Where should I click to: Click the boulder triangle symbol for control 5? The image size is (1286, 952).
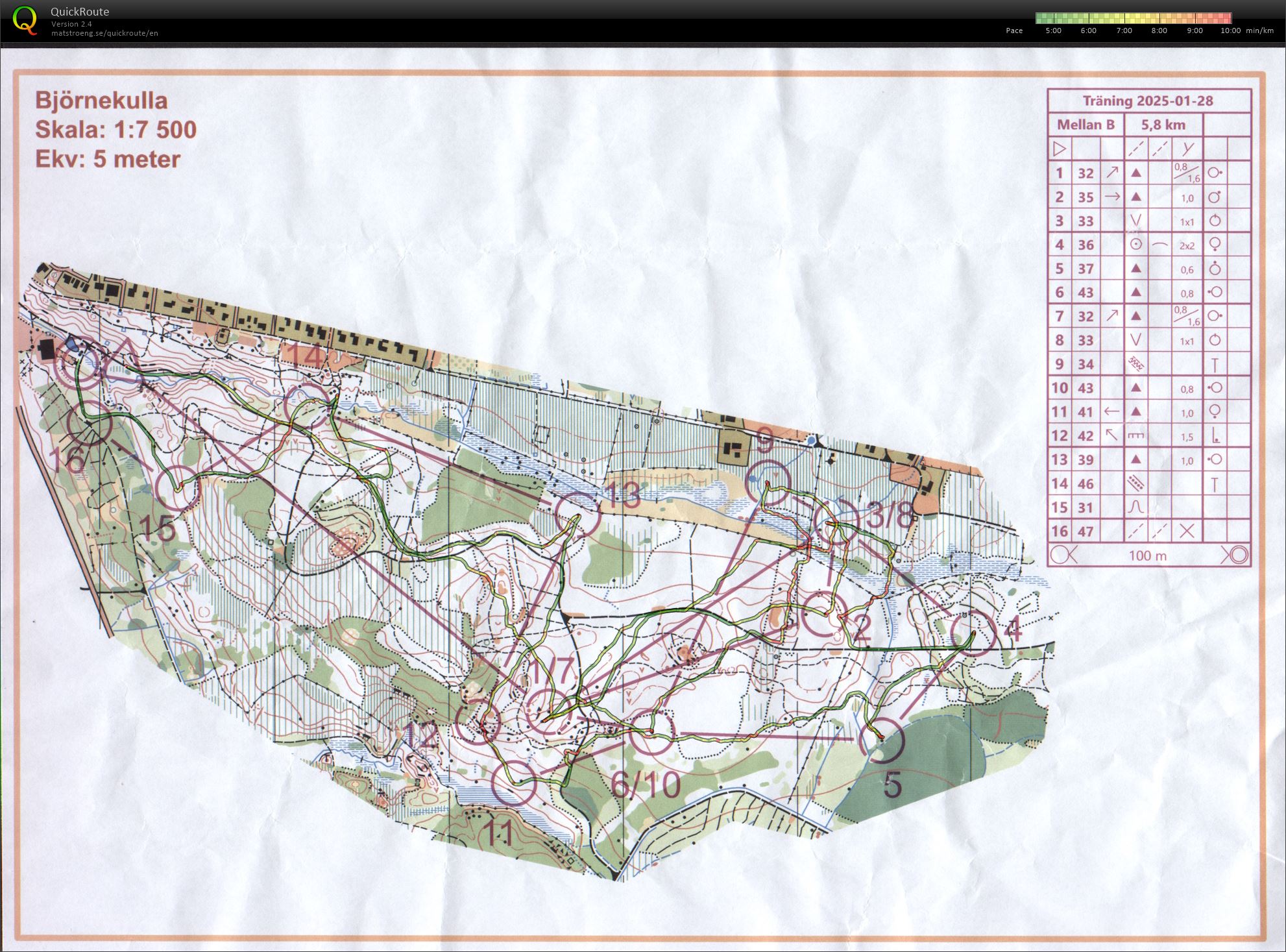tap(1135, 269)
